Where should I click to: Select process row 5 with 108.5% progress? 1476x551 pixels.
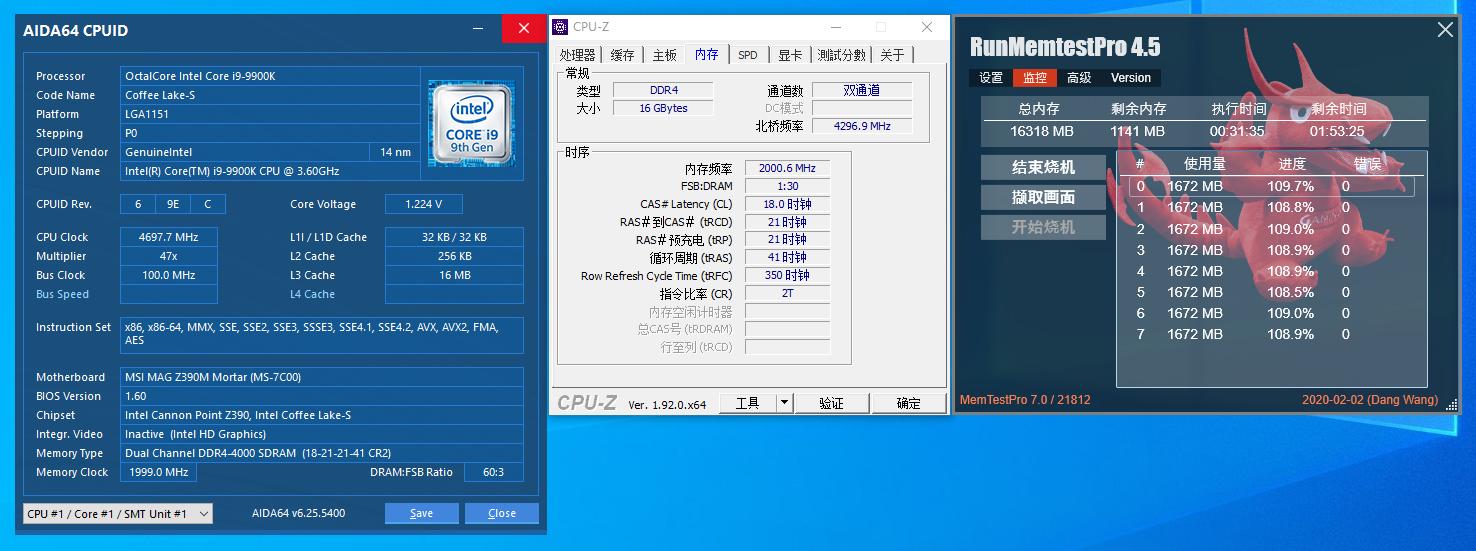click(1271, 292)
